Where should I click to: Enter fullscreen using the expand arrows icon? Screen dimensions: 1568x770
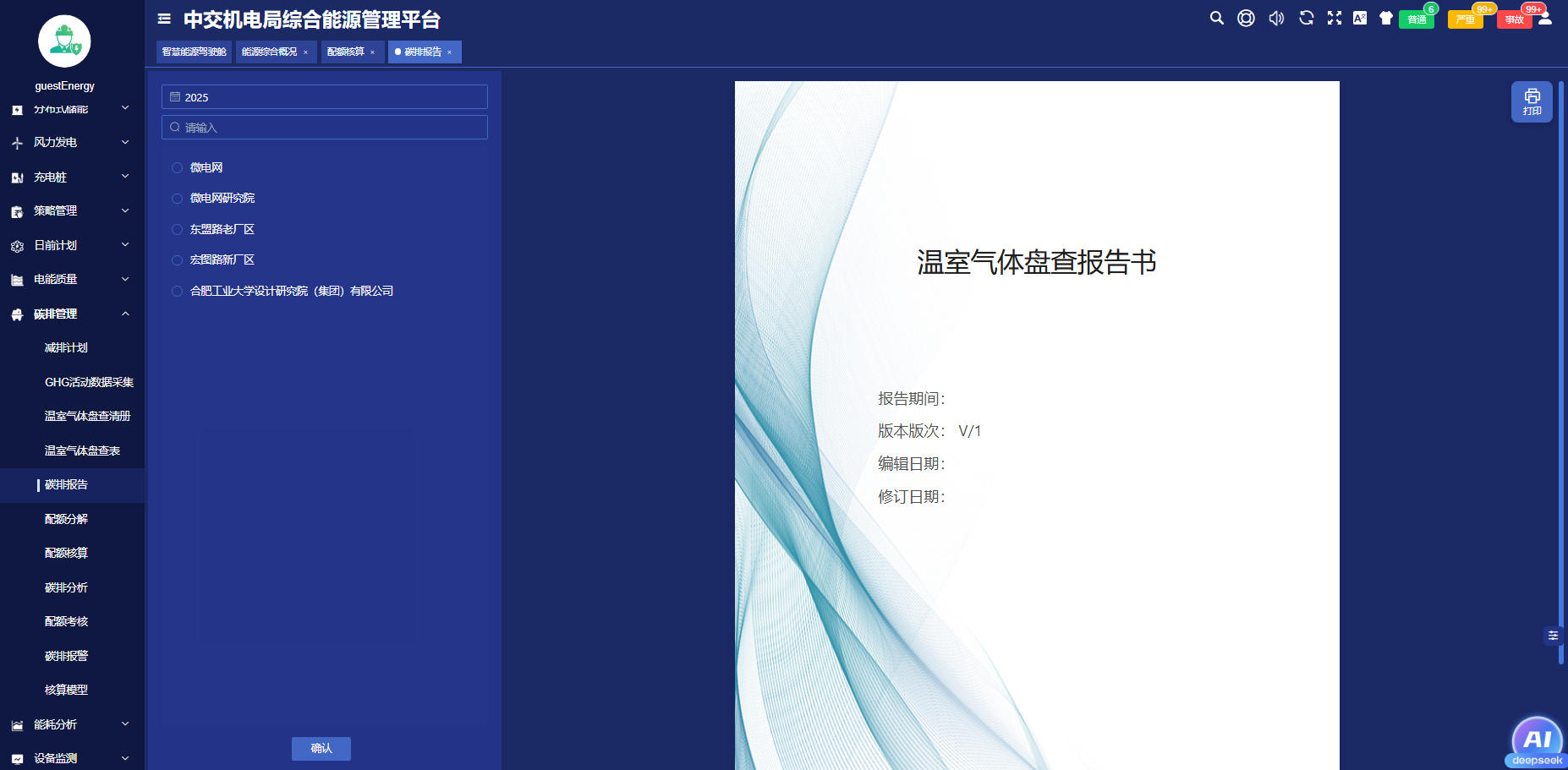click(x=1335, y=18)
